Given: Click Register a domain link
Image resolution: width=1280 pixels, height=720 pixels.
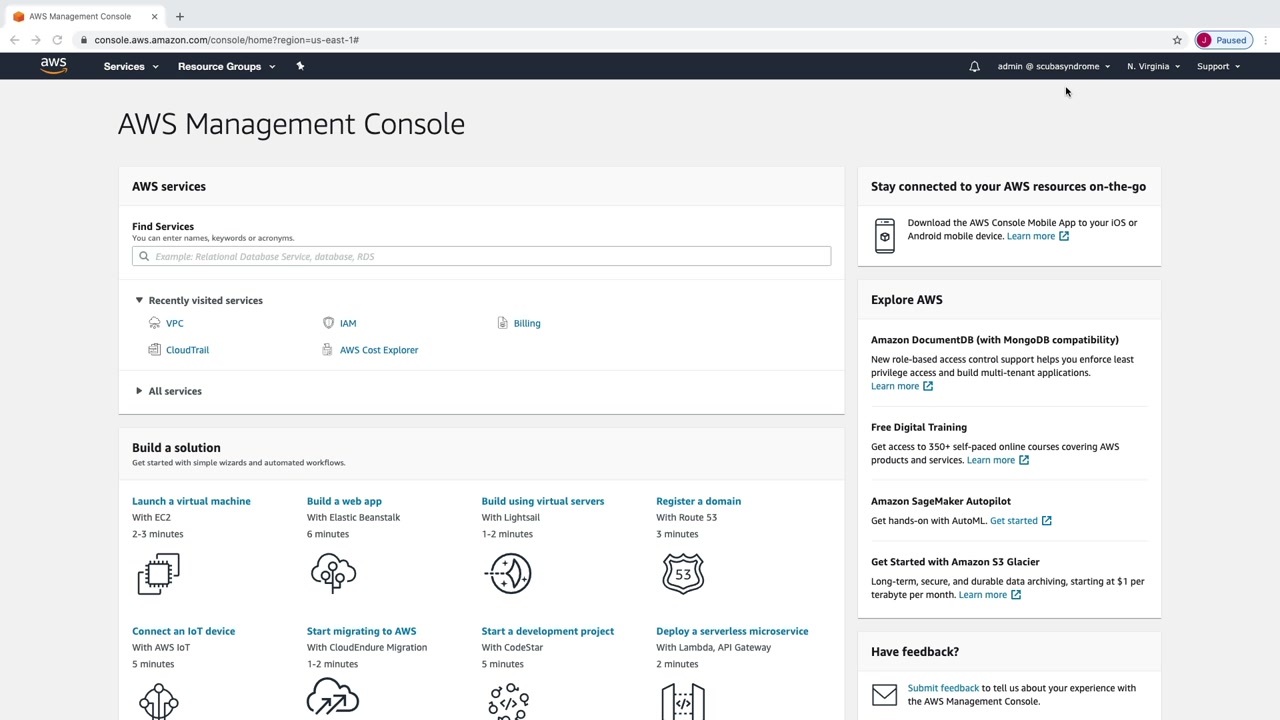Looking at the screenshot, I should [698, 501].
